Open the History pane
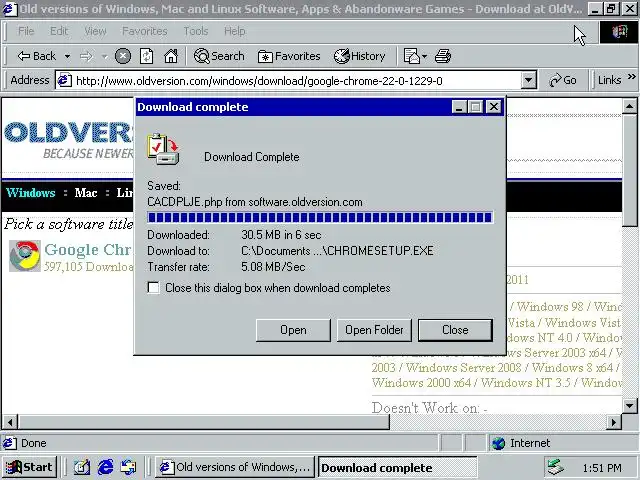 point(360,56)
